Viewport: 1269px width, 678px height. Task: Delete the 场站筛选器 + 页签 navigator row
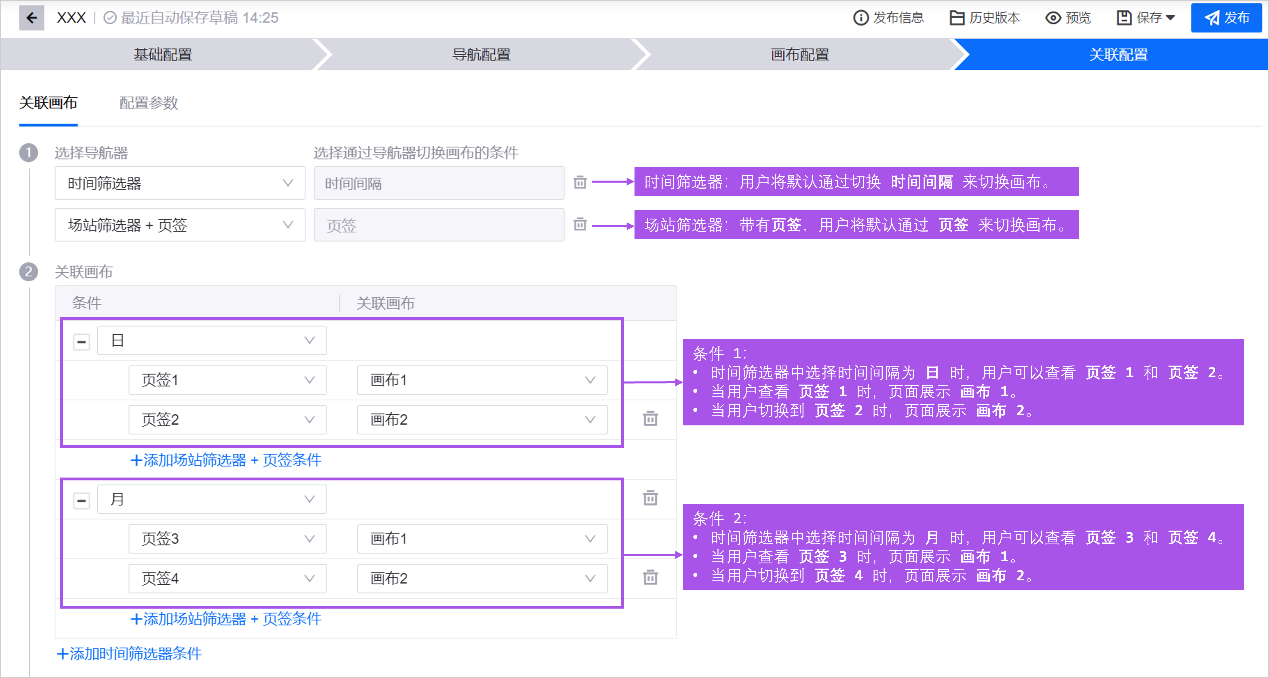click(x=580, y=225)
